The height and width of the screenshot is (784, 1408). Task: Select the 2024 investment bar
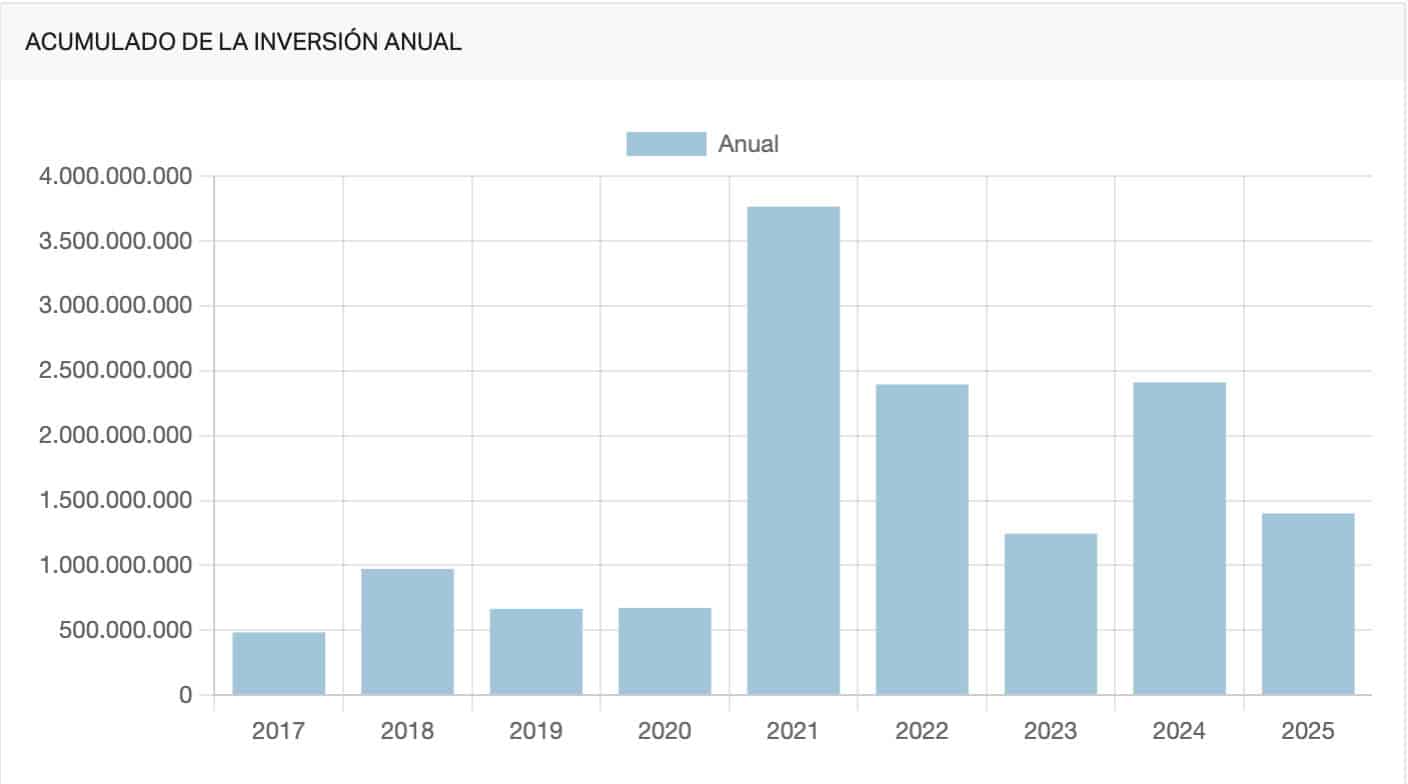tap(1180, 539)
